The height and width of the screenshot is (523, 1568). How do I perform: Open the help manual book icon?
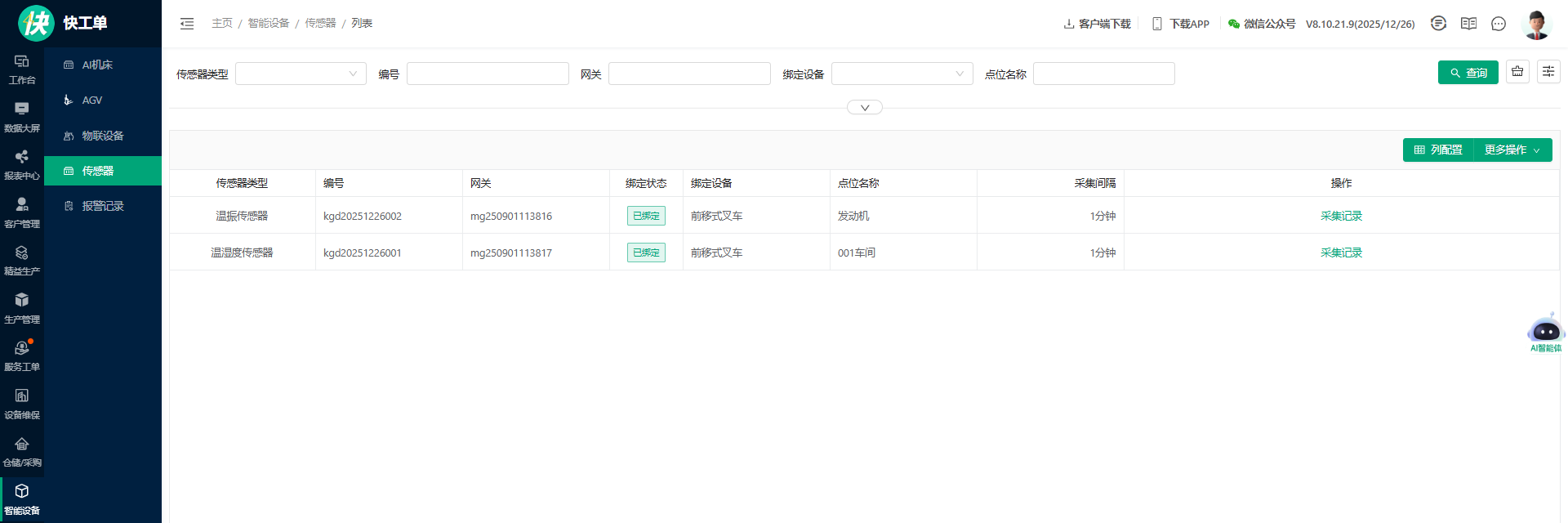1468,24
